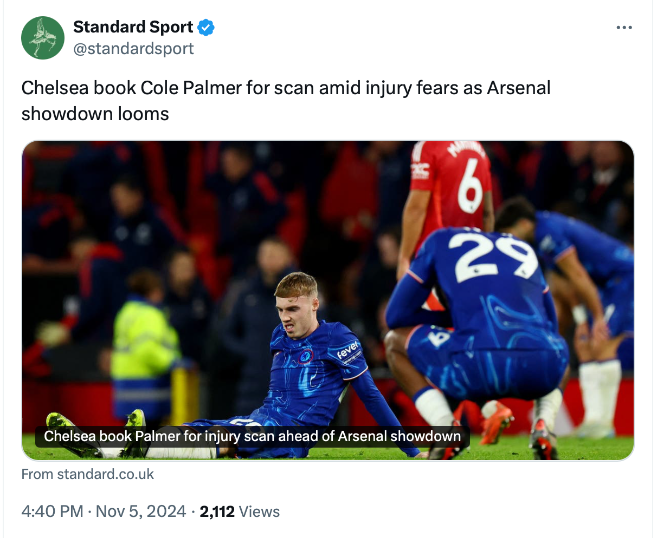Click the @standardsport handle
Image resolution: width=657 pixels, height=538 pixels.
click(133, 48)
